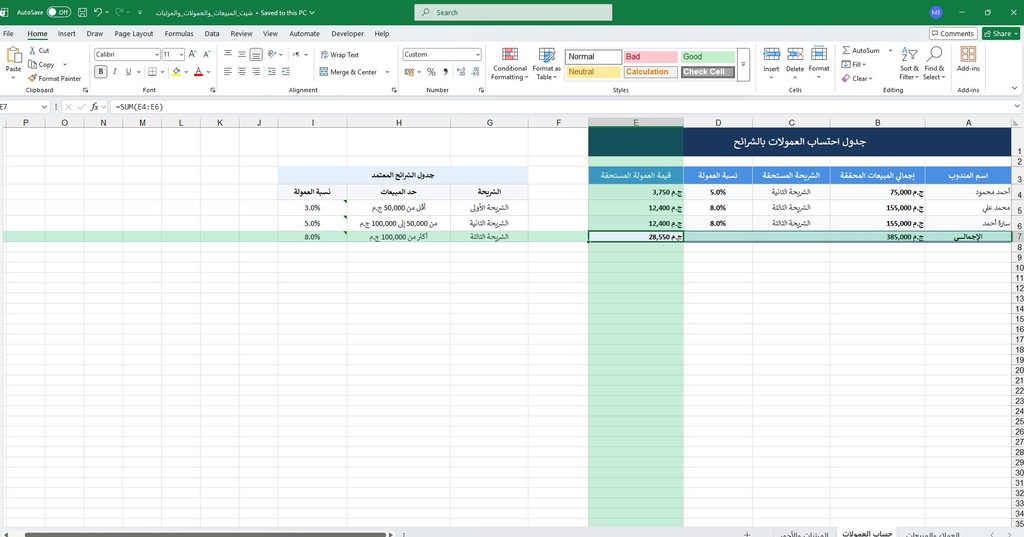
Task: Open the Developer ribbon tab
Action: point(347,33)
